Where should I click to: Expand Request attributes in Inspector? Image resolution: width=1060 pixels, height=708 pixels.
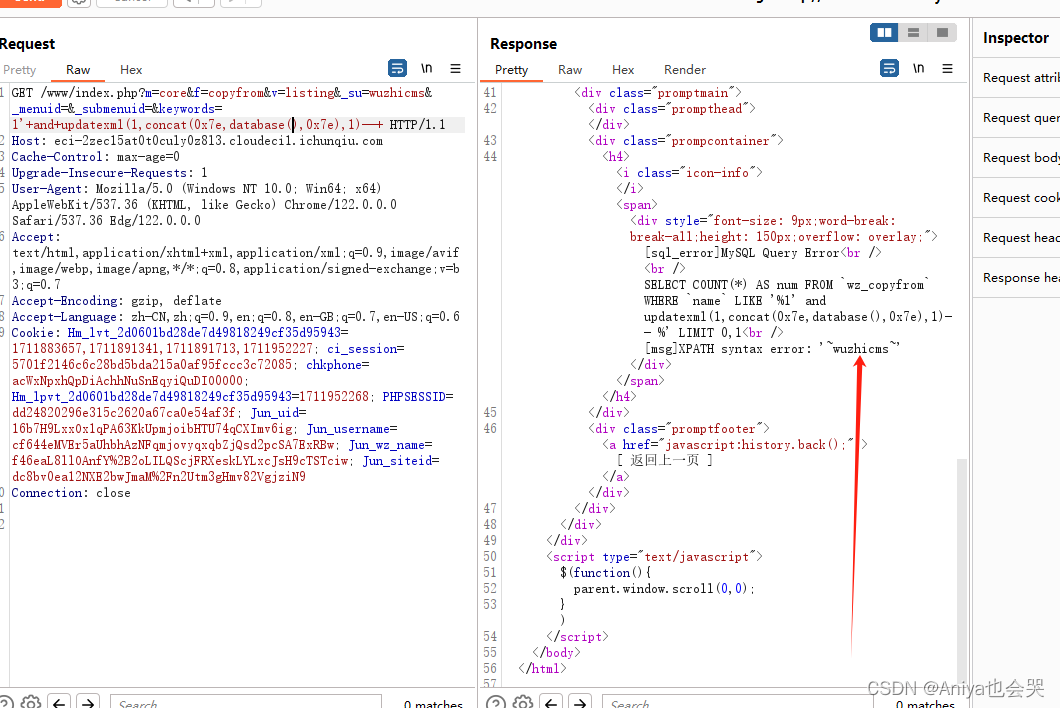point(1017,78)
